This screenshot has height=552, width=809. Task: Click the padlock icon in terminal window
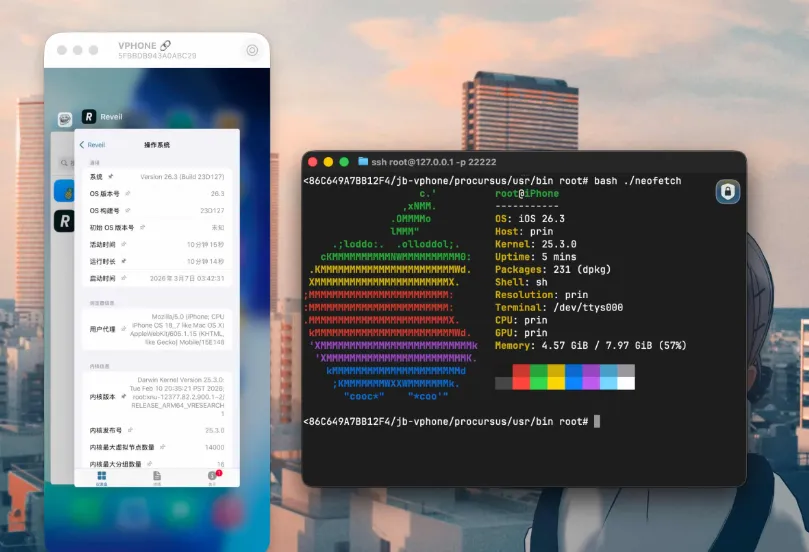click(x=727, y=192)
